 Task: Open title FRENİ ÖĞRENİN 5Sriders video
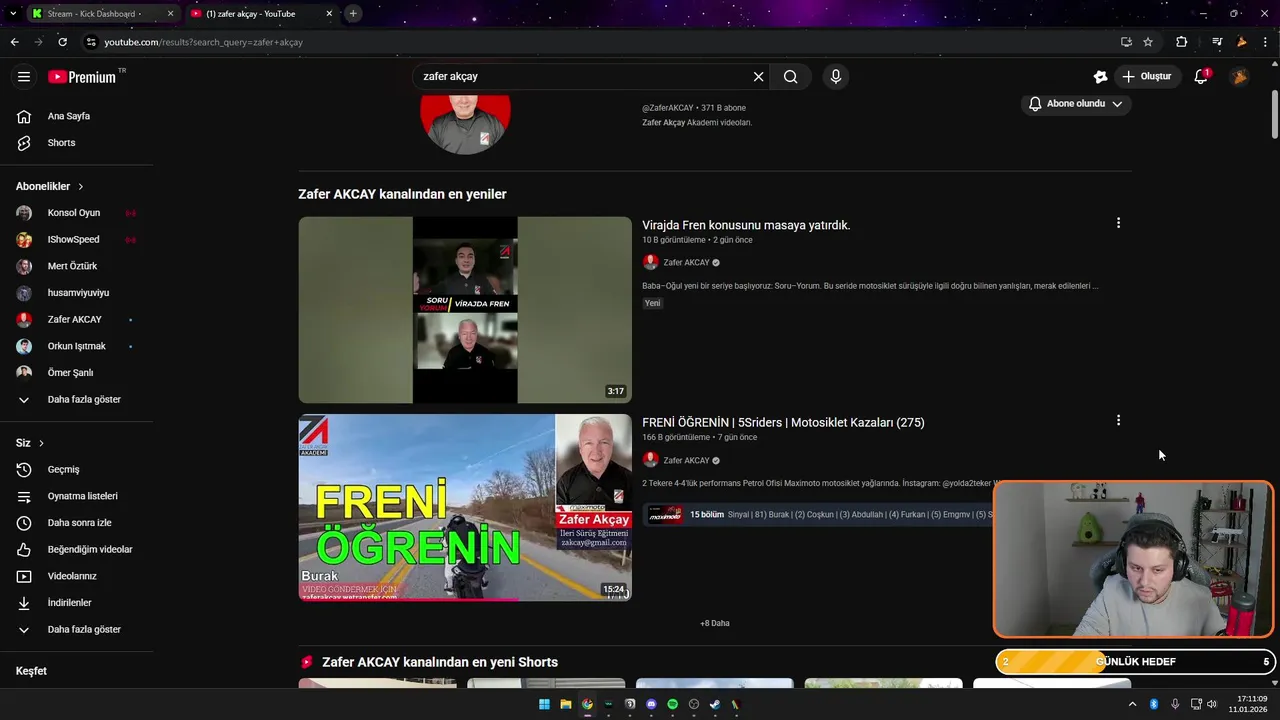click(783, 423)
